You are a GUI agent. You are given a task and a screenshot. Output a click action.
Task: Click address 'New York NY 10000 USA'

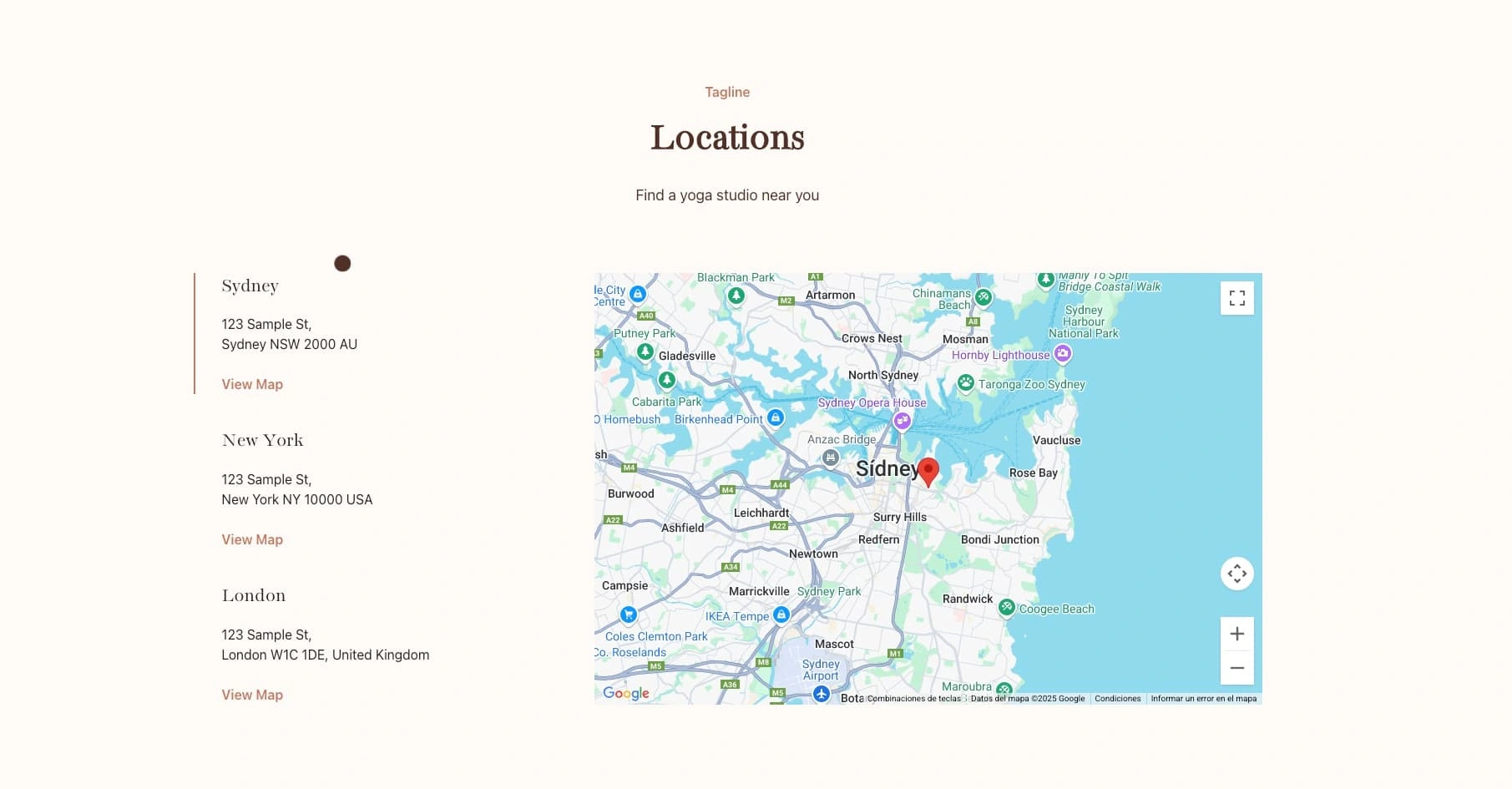pyautogui.click(x=297, y=499)
